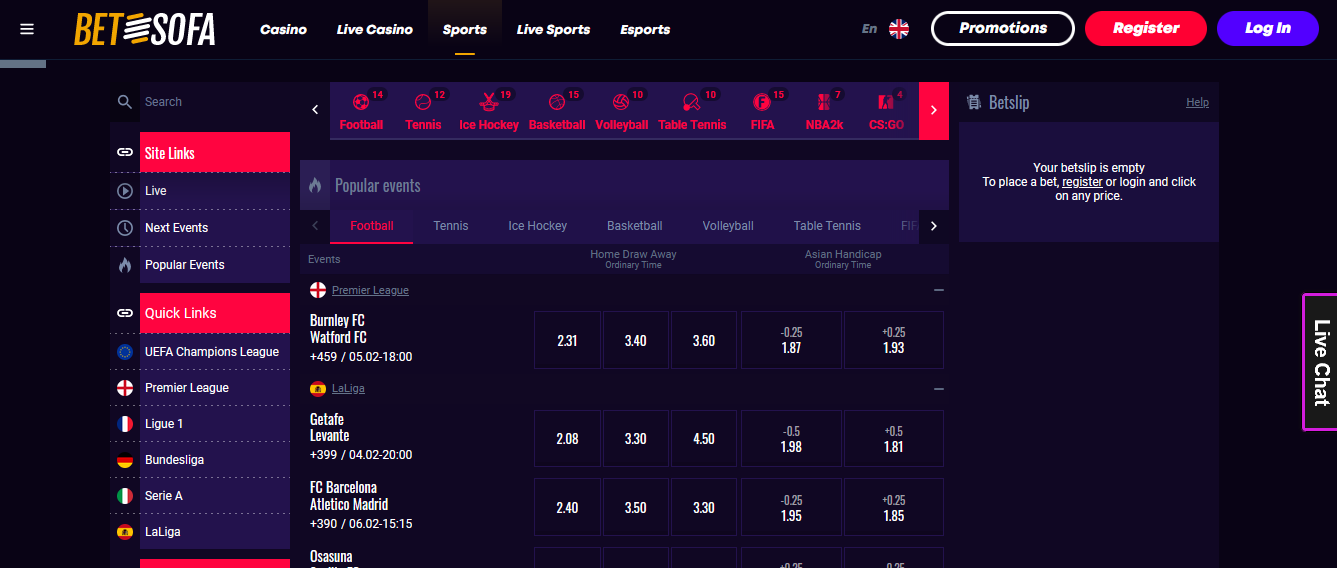
Task: Pick Burnley FC home odds 2.31
Action: click(x=567, y=340)
